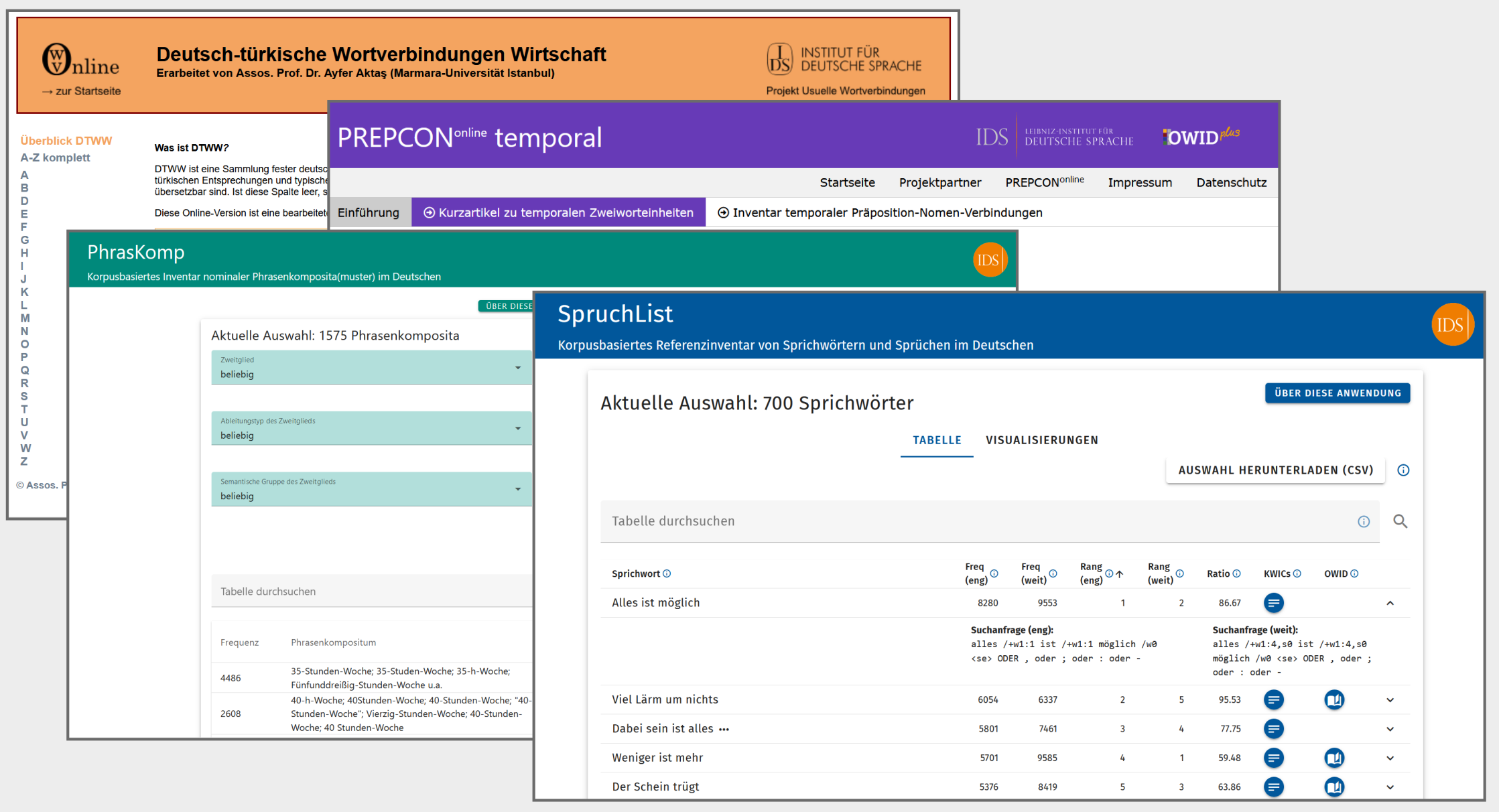The image size is (1499, 812).
Task: Expand the Der Schein trügt row
Action: tap(1390, 787)
